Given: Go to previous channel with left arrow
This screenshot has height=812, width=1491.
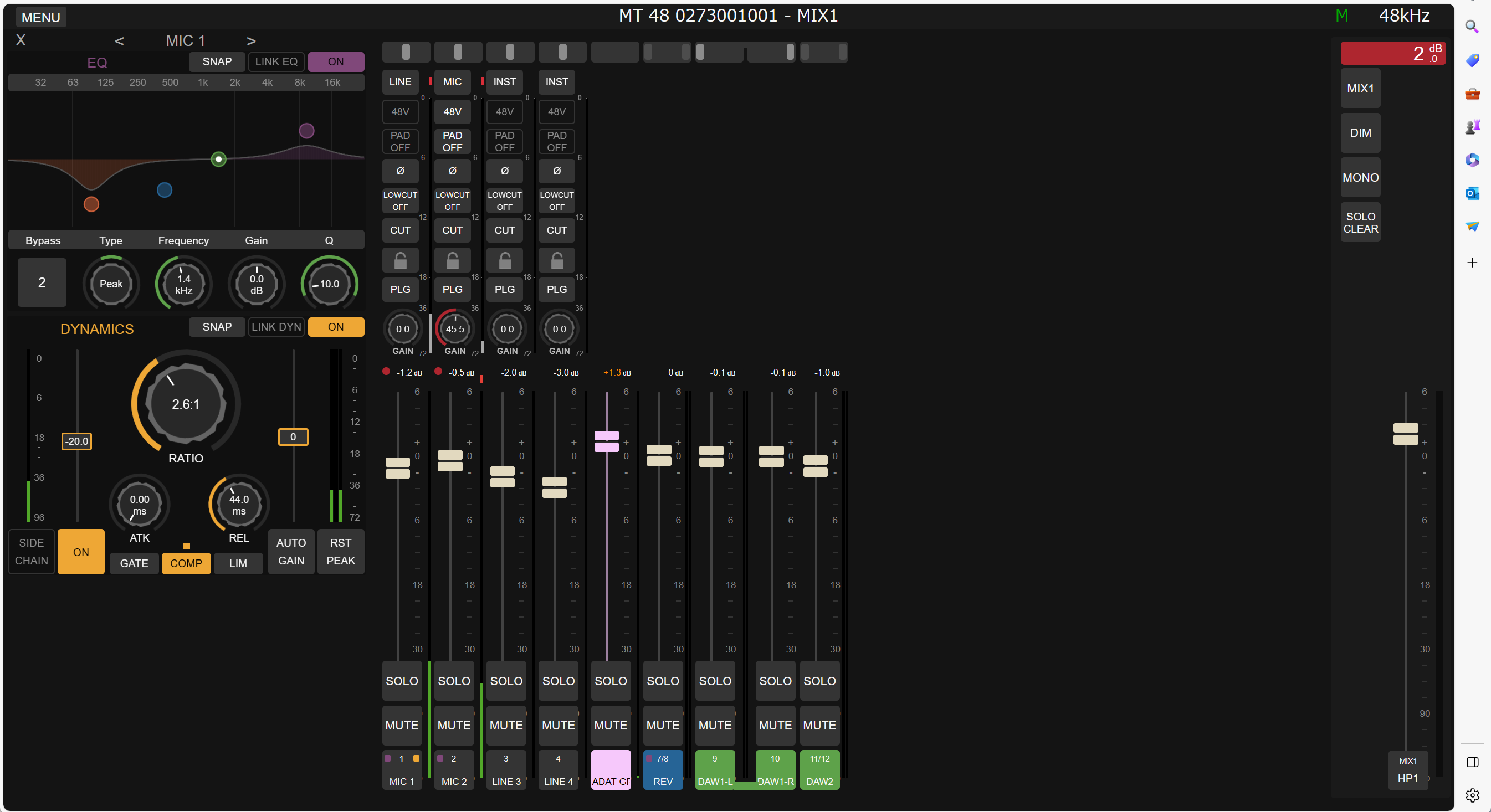Looking at the screenshot, I should click(x=119, y=40).
